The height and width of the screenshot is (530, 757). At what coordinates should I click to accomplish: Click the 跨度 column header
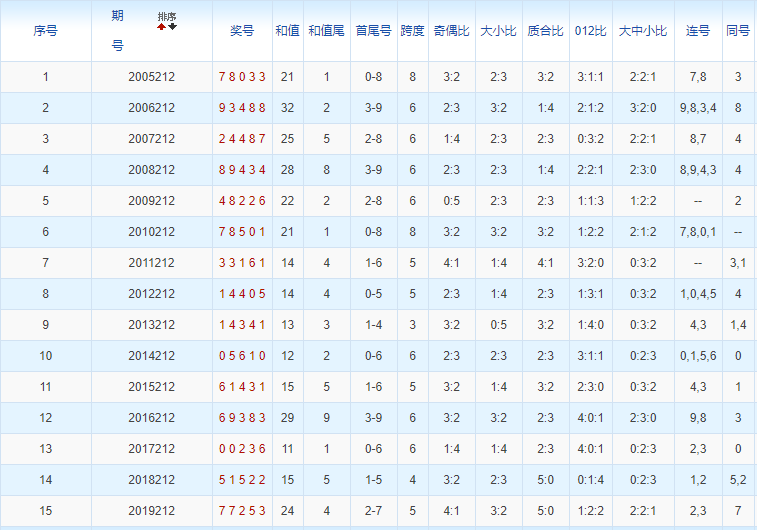[412, 31]
